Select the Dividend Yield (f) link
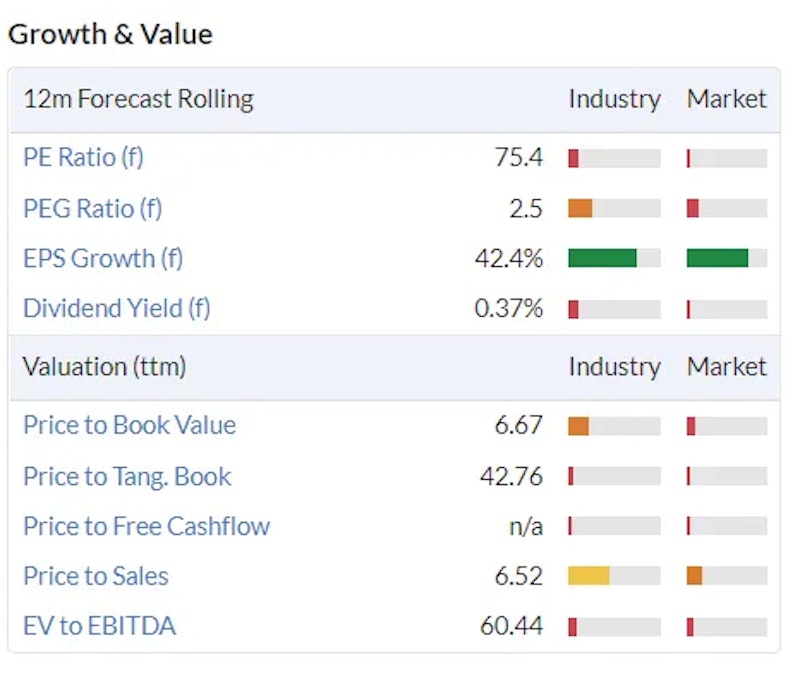This screenshot has width=800, height=676. [116, 308]
